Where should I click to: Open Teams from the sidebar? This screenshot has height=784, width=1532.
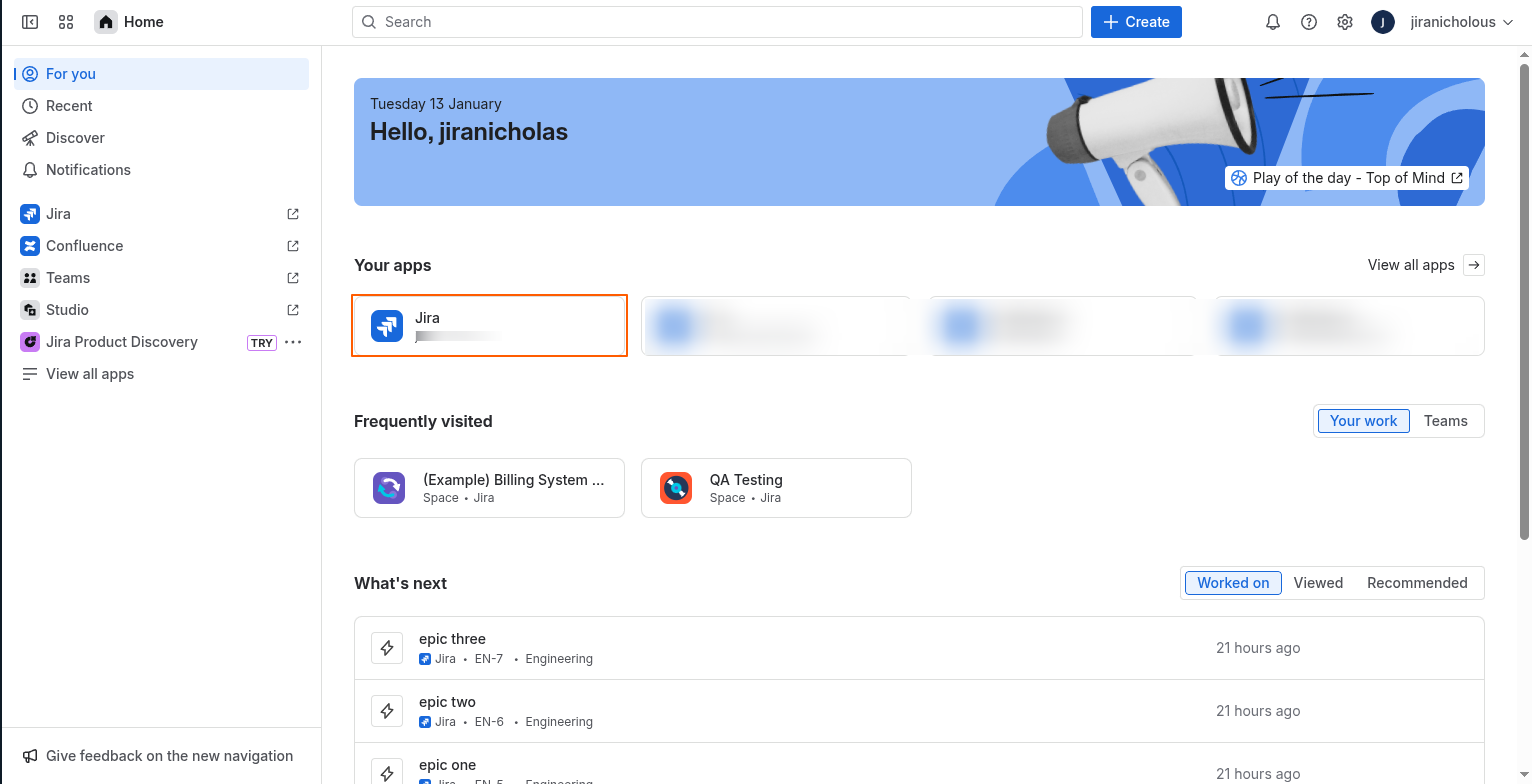tap(67, 277)
